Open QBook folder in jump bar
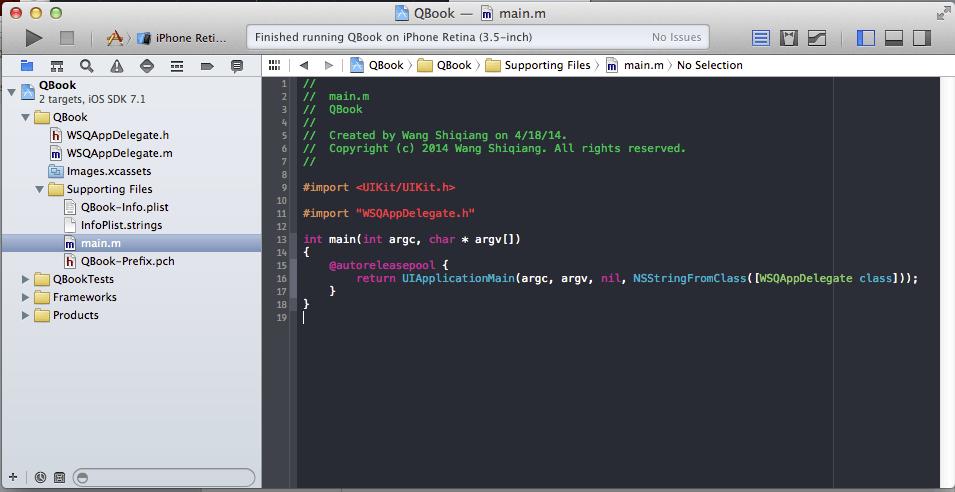Viewport: 955px width, 492px height. point(445,65)
